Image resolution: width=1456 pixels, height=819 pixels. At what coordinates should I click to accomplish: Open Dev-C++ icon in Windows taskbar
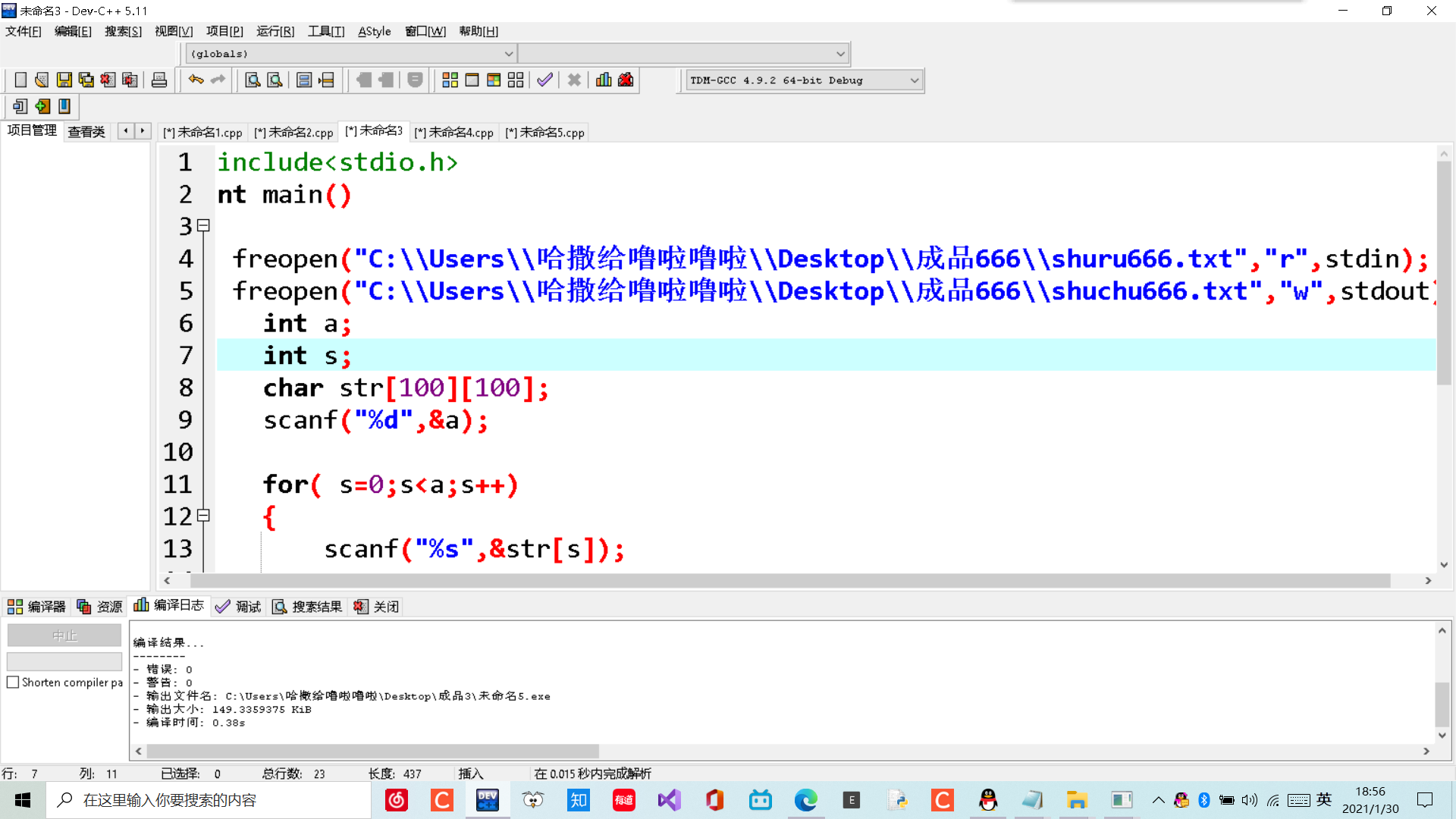(x=488, y=800)
